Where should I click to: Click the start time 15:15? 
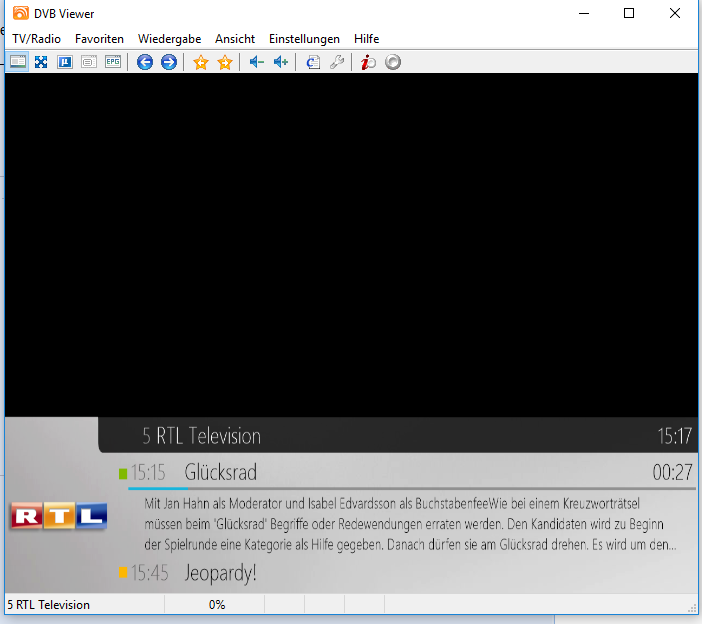[148, 472]
